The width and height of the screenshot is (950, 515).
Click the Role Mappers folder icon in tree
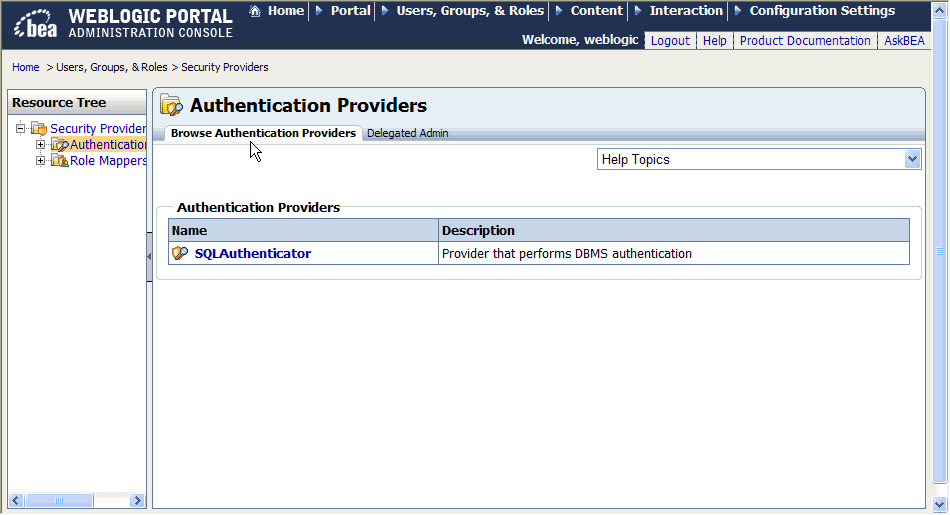coord(59,161)
